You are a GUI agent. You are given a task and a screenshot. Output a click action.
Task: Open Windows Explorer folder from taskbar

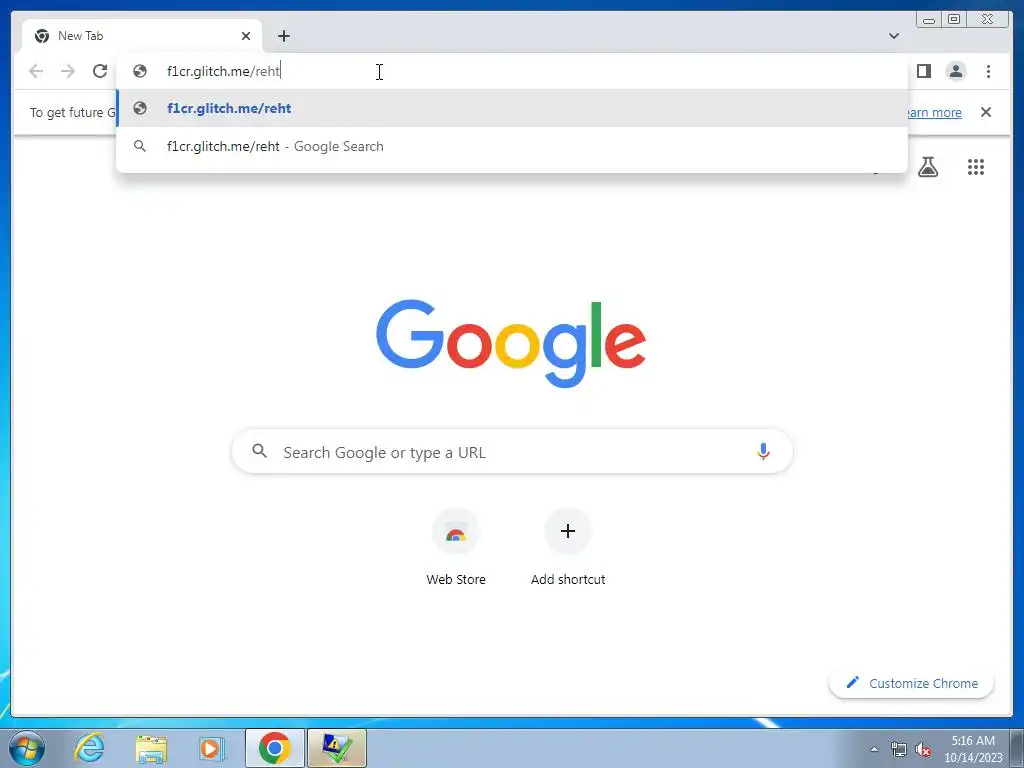(151, 748)
